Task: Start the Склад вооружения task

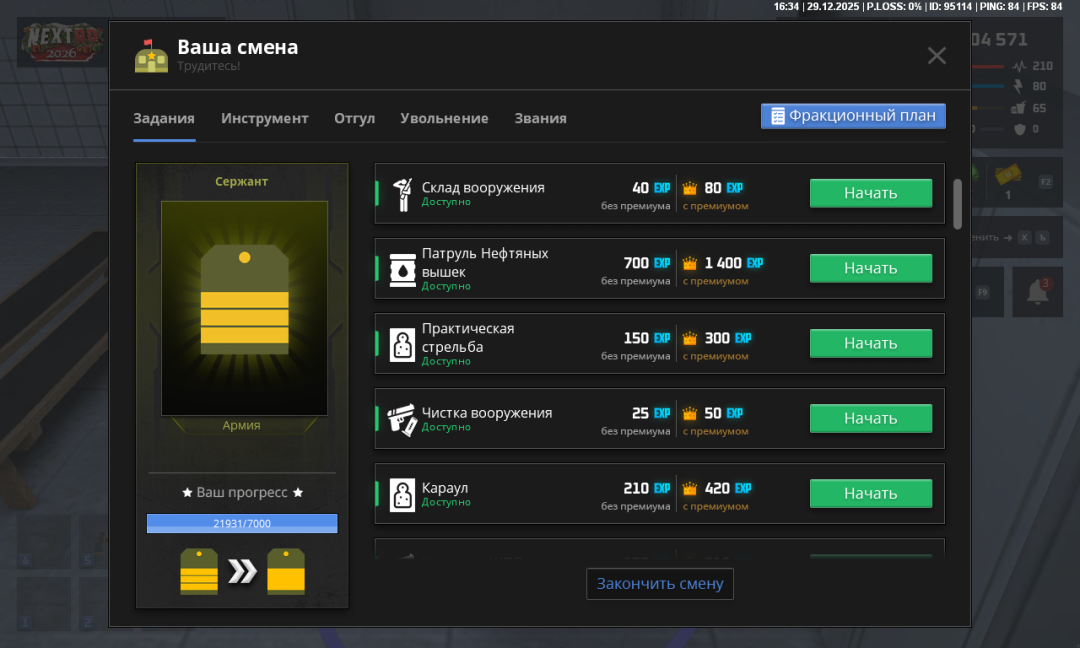Action: [x=870, y=193]
